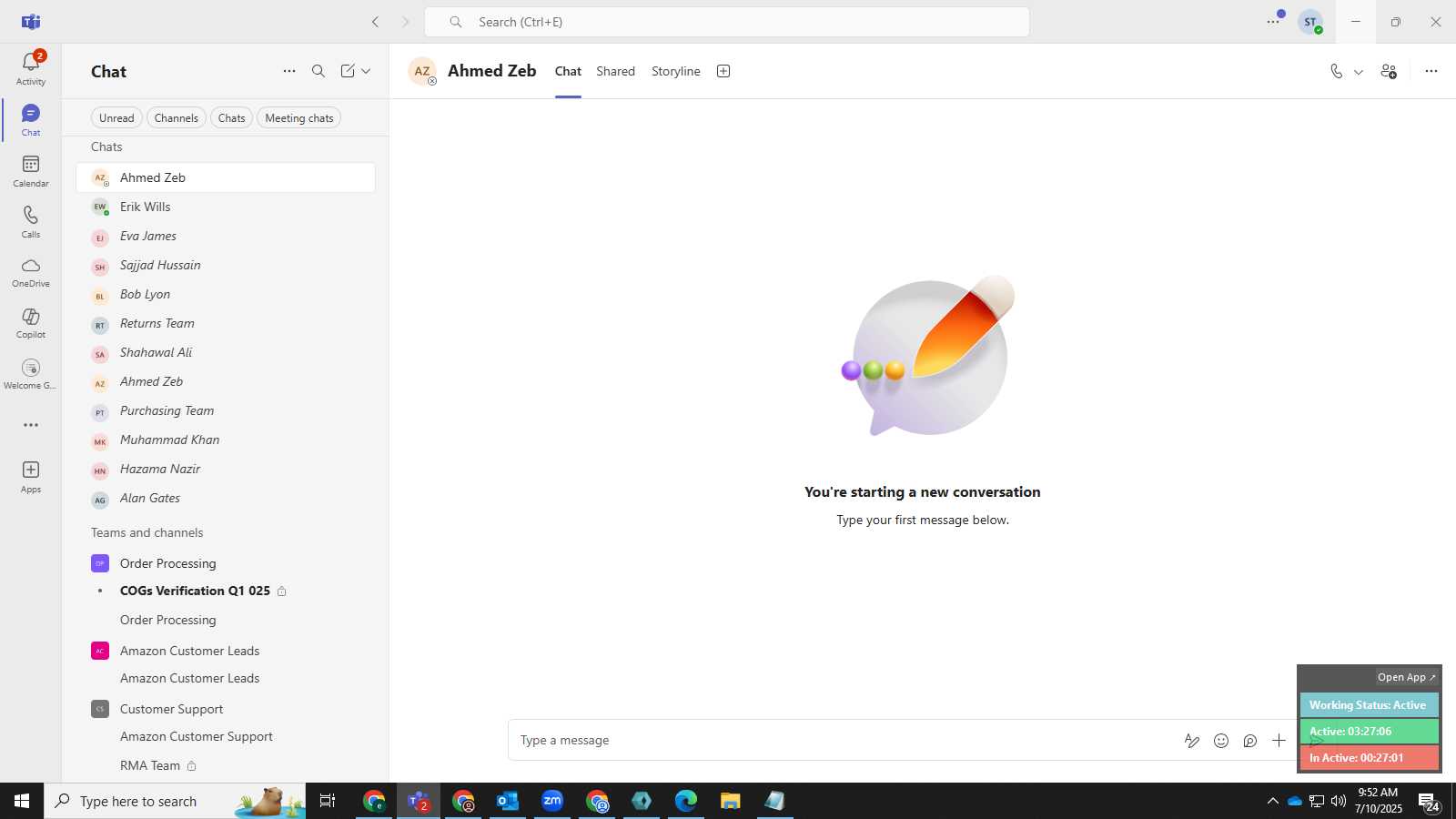
Task: Start a new chat with compose icon
Action: coord(348,71)
